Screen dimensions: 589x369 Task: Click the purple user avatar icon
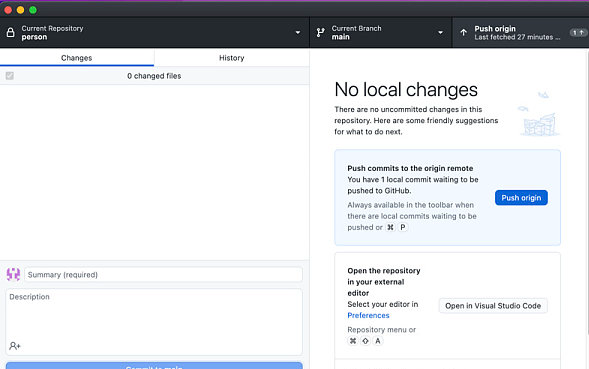13,275
